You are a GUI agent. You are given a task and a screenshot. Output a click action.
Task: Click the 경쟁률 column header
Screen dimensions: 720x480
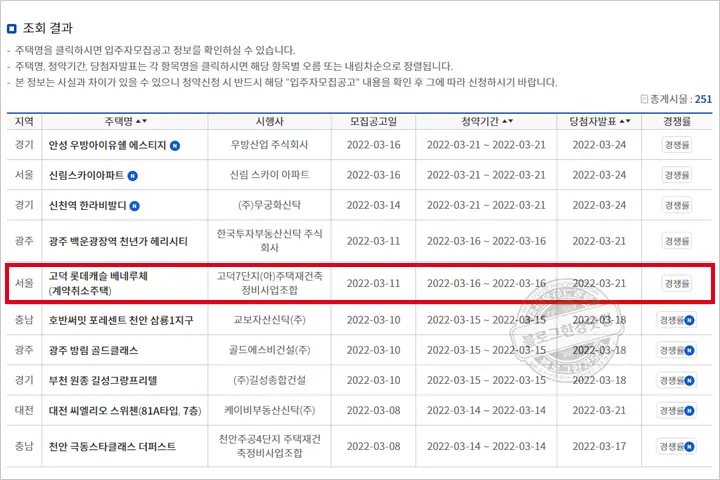pyautogui.click(x=677, y=121)
